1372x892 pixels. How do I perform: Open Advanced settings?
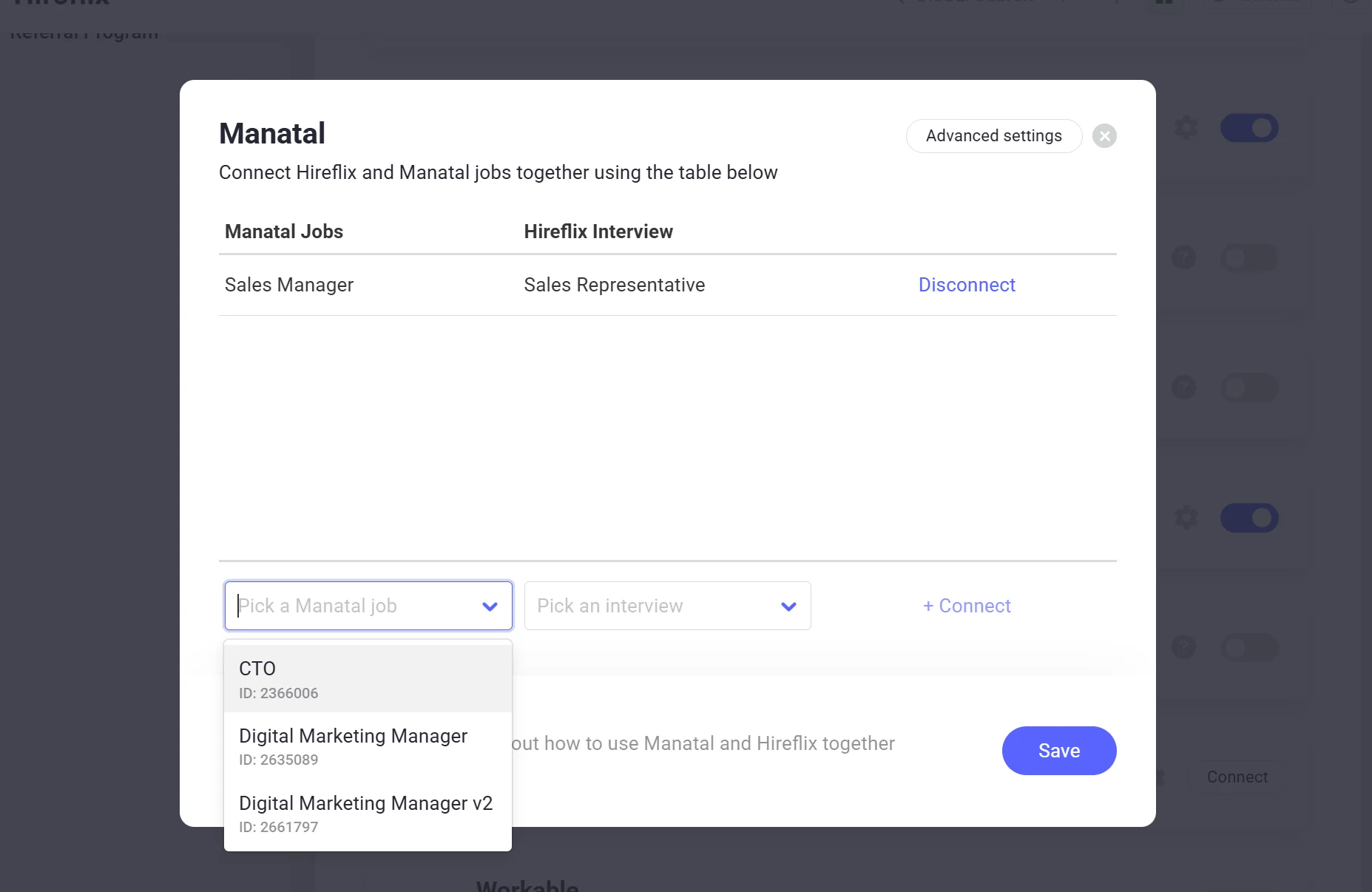(x=994, y=136)
